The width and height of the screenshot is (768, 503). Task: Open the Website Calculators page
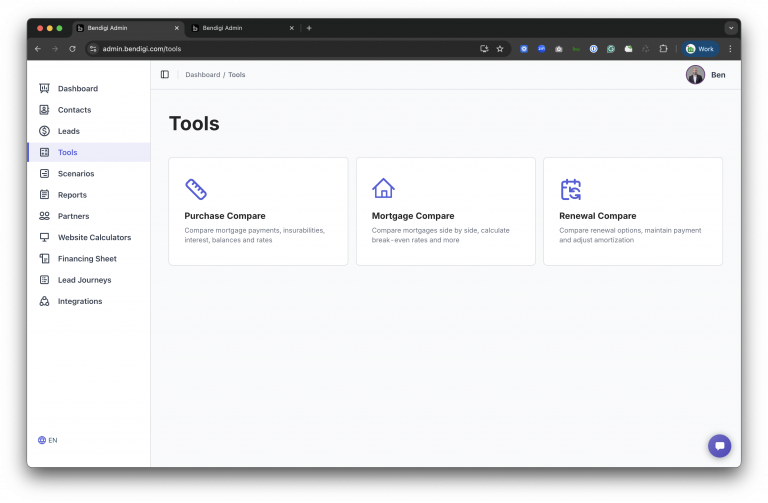point(94,237)
